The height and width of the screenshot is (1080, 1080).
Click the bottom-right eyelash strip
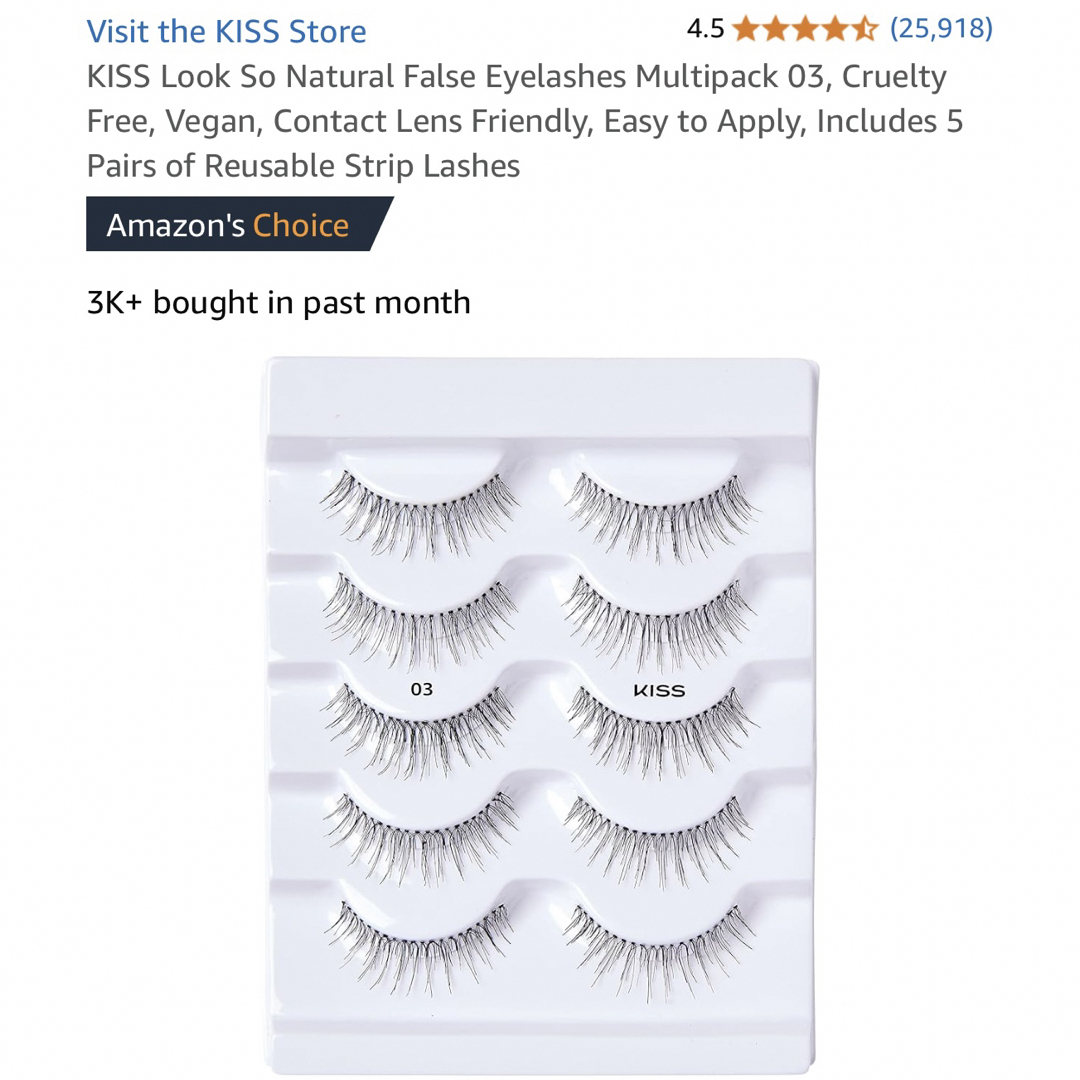[x=659, y=952]
